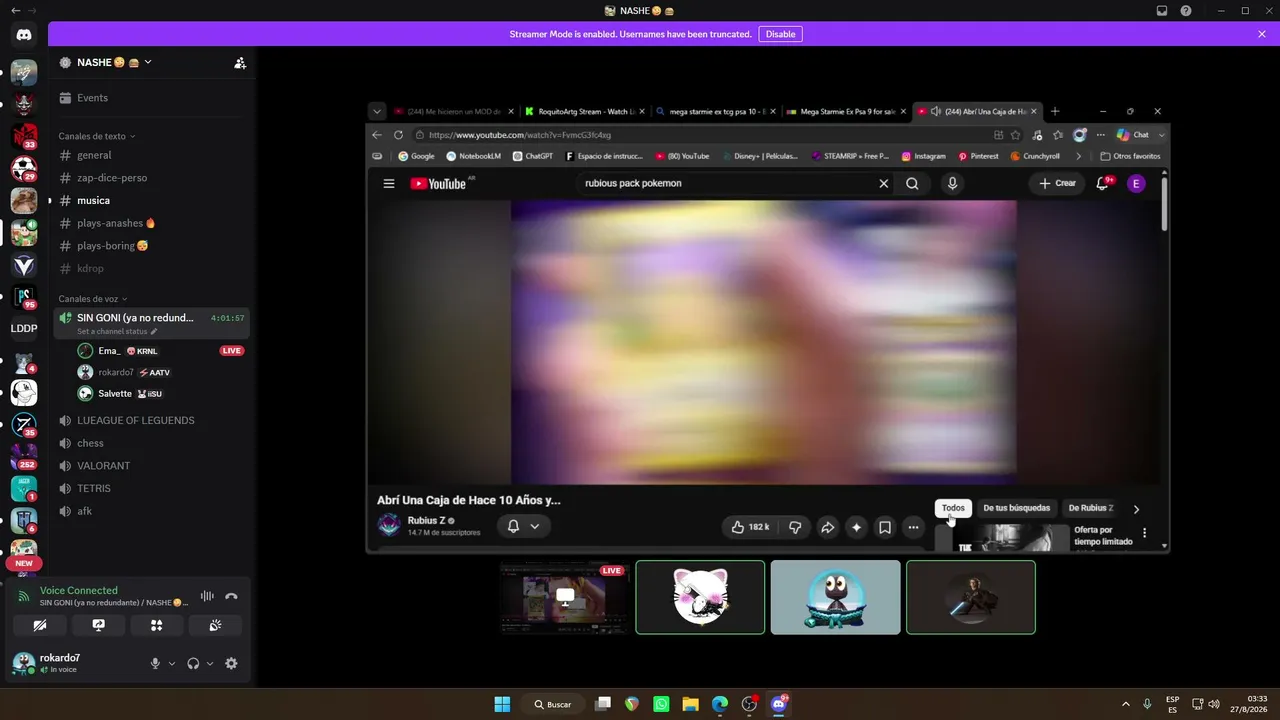The height and width of the screenshot is (720, 1280).
Task: Share the YouTube video
Action: click(827, 527)
